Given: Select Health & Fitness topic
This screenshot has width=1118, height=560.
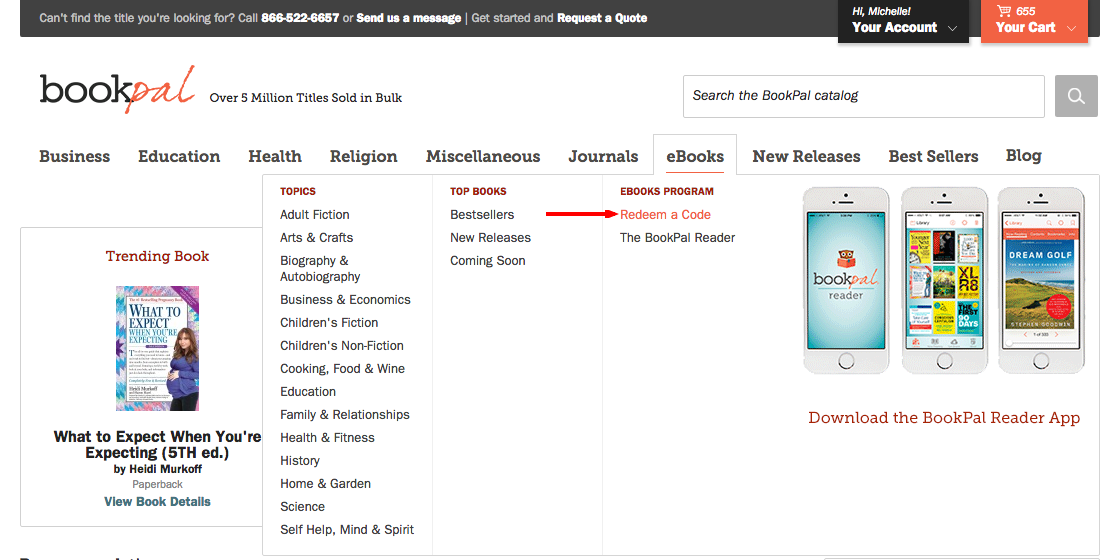Looking at the screenshot, I should coord(327,437).
